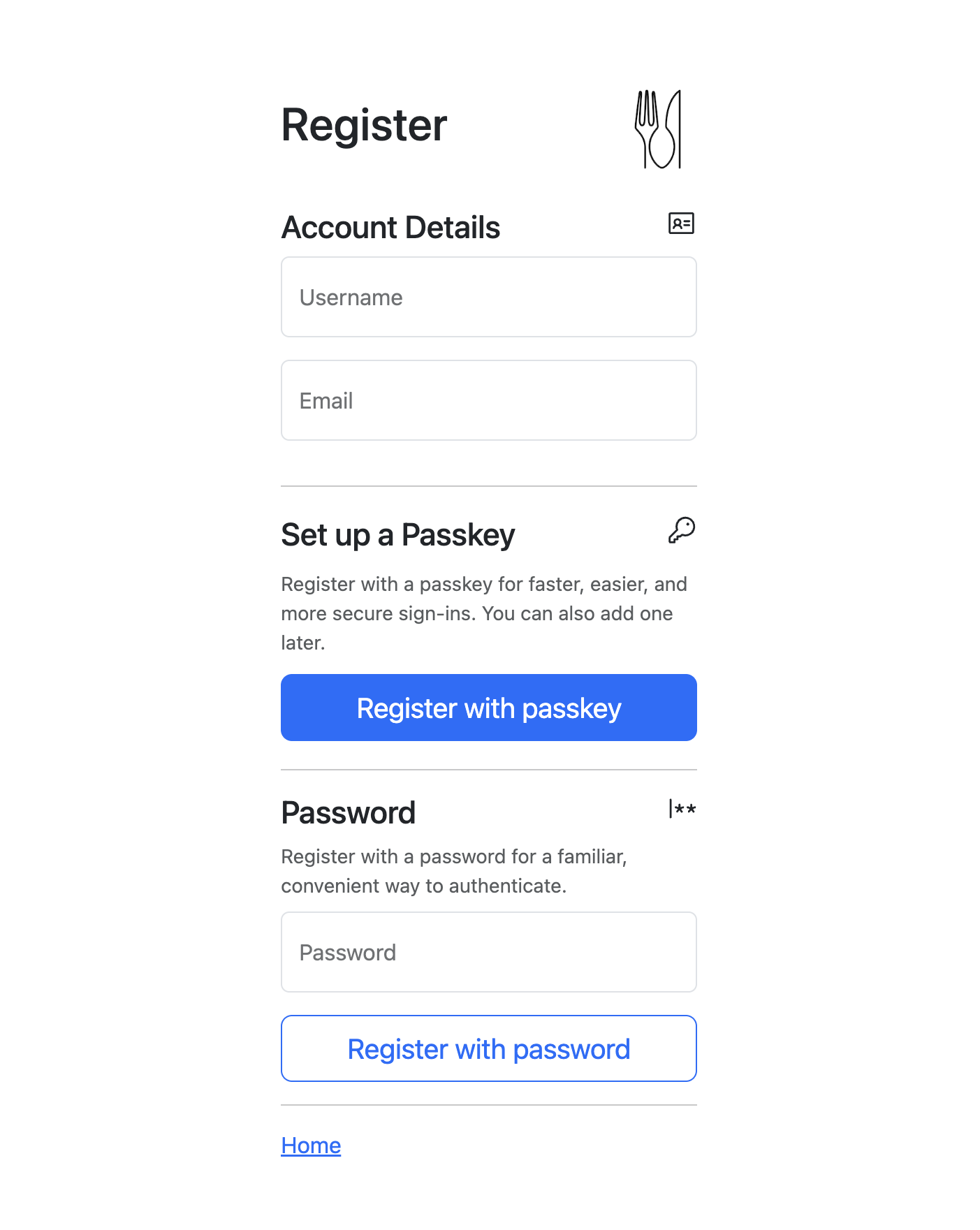Click the passkey description paragraph
Viewport: 980px width, 1230px height.
484,613
